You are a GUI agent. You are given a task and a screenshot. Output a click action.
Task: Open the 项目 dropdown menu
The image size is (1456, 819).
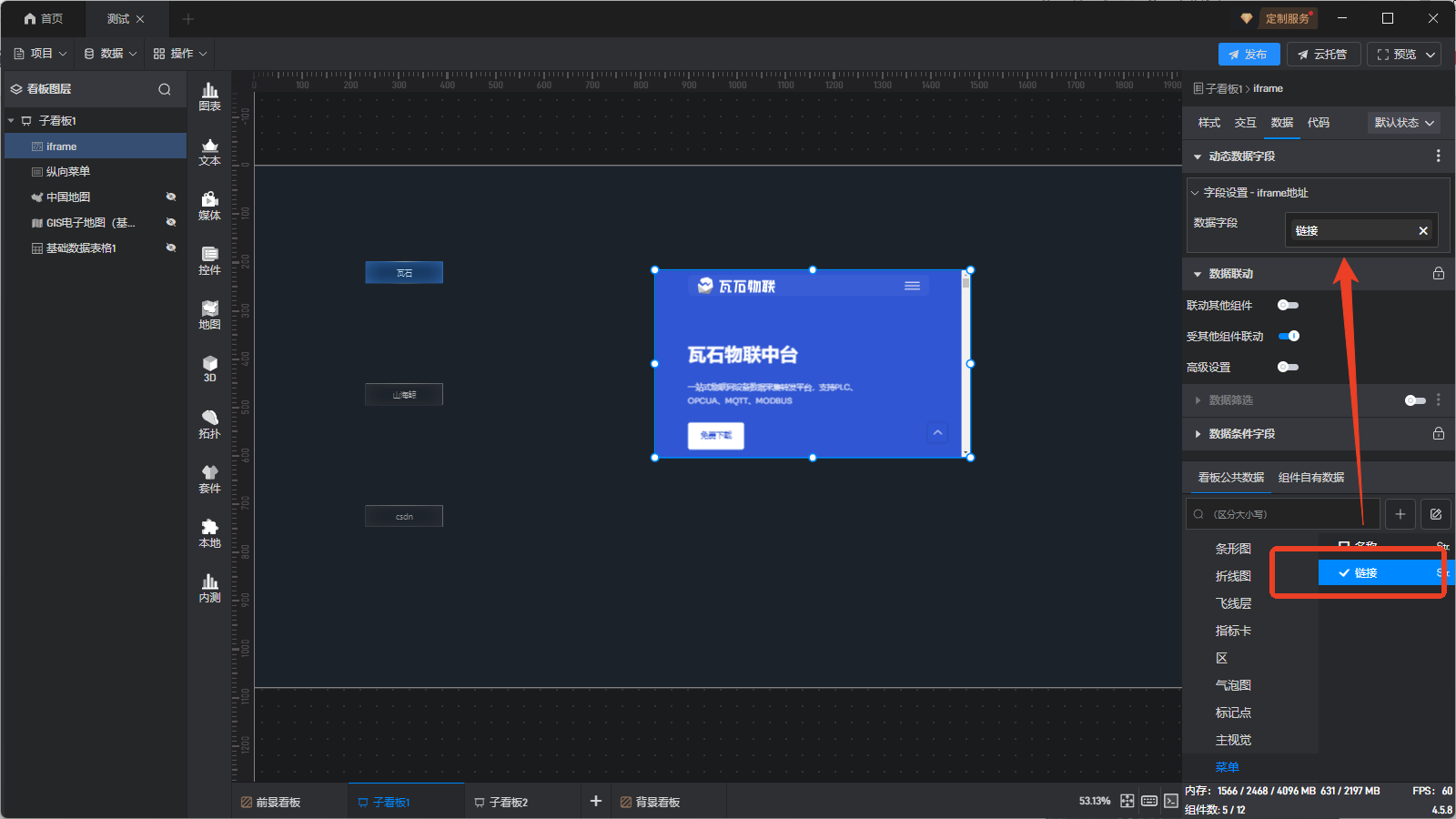pyautogui.click(x=40, y=54)
